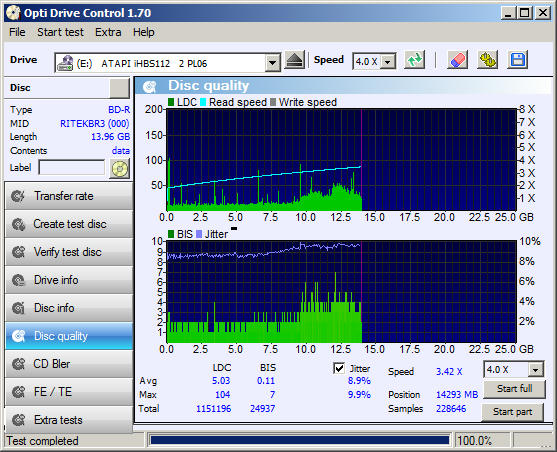This screenshot has height=452, width=557.
Task: Expand the drive selection dropdown
Action: pos(272,63)
